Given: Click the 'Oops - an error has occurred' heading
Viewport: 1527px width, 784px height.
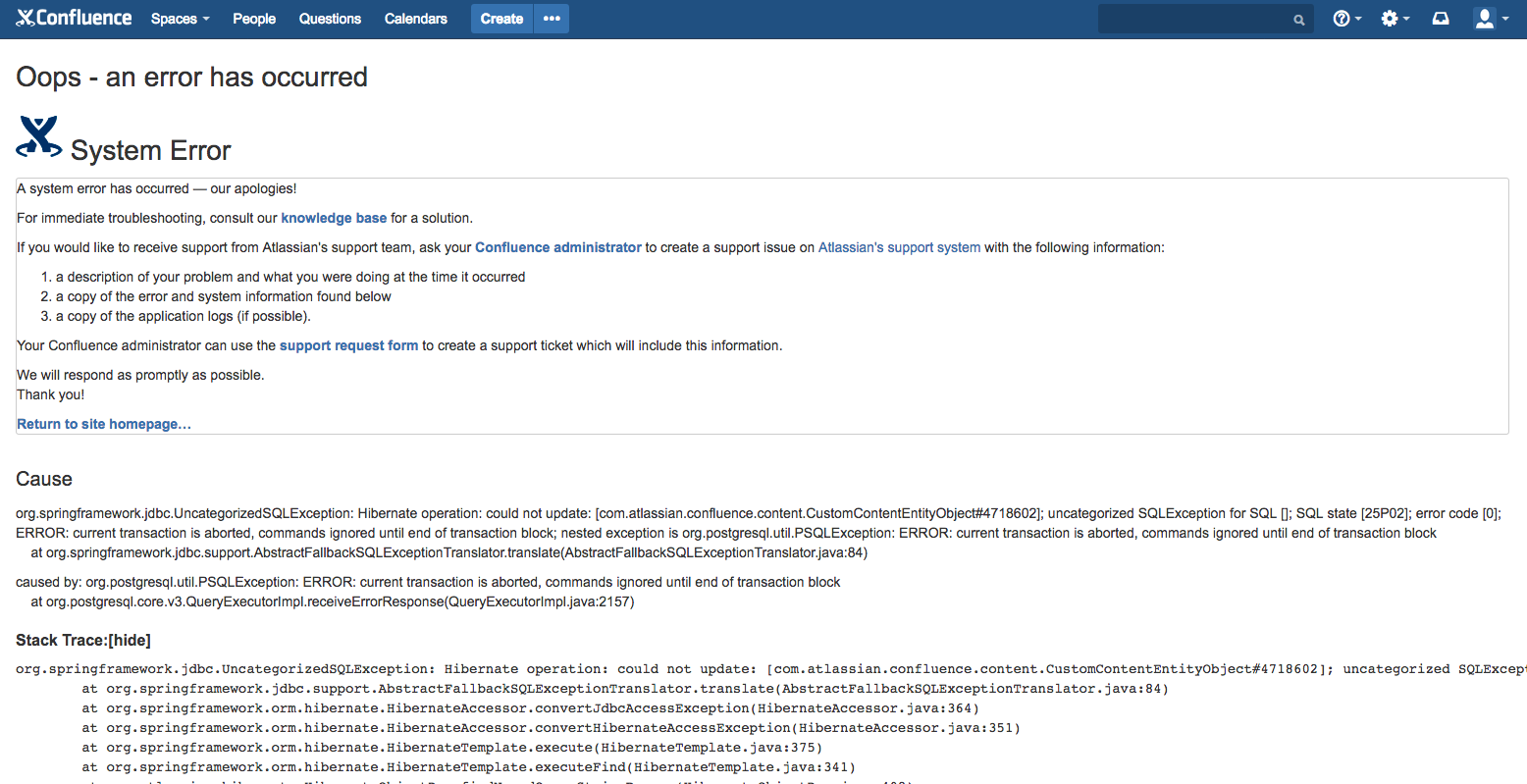Looking at the screenshot, I should [x=192, y=77].
